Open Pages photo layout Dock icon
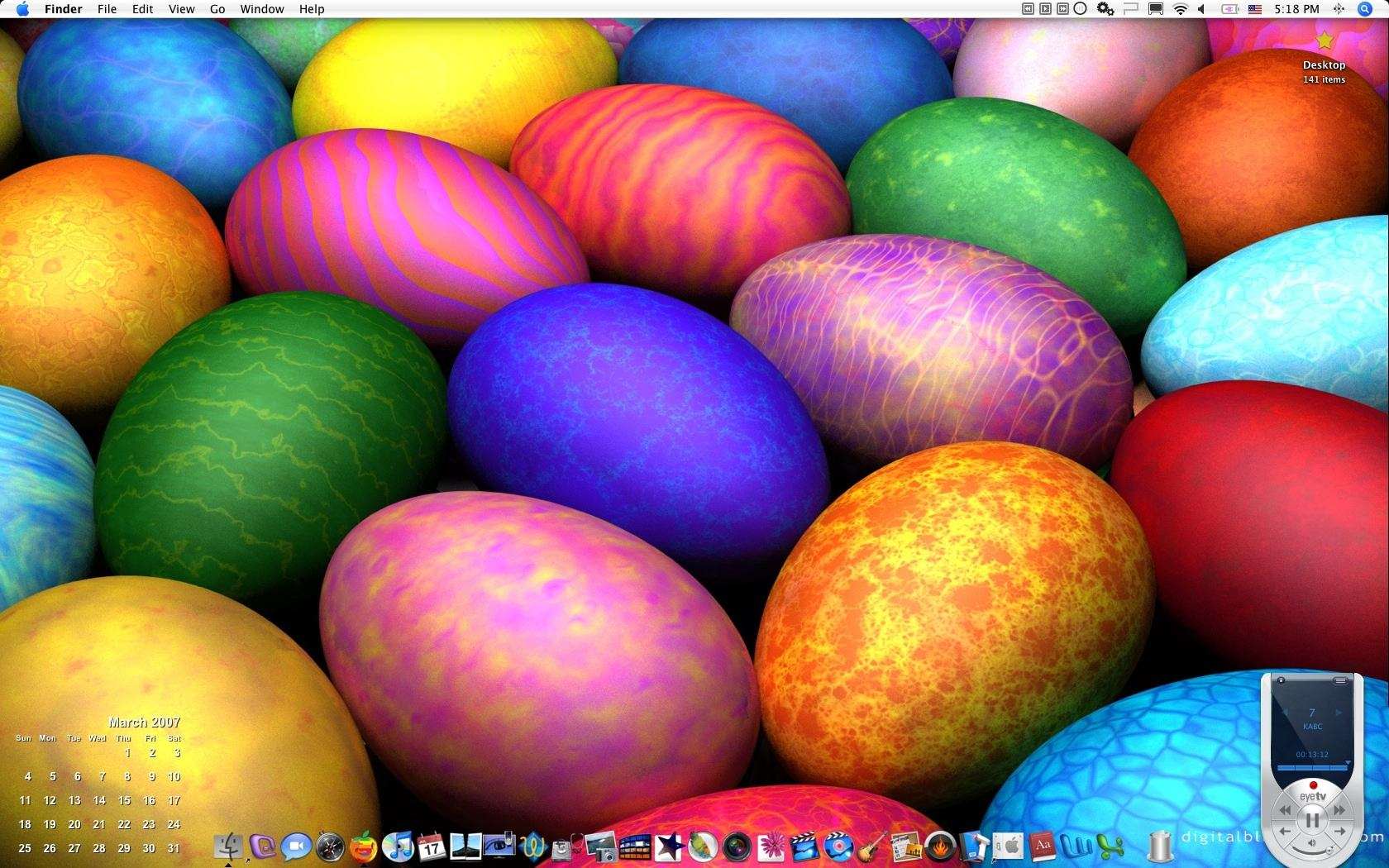The image size is (1389, 868). [x=906, y=846]
